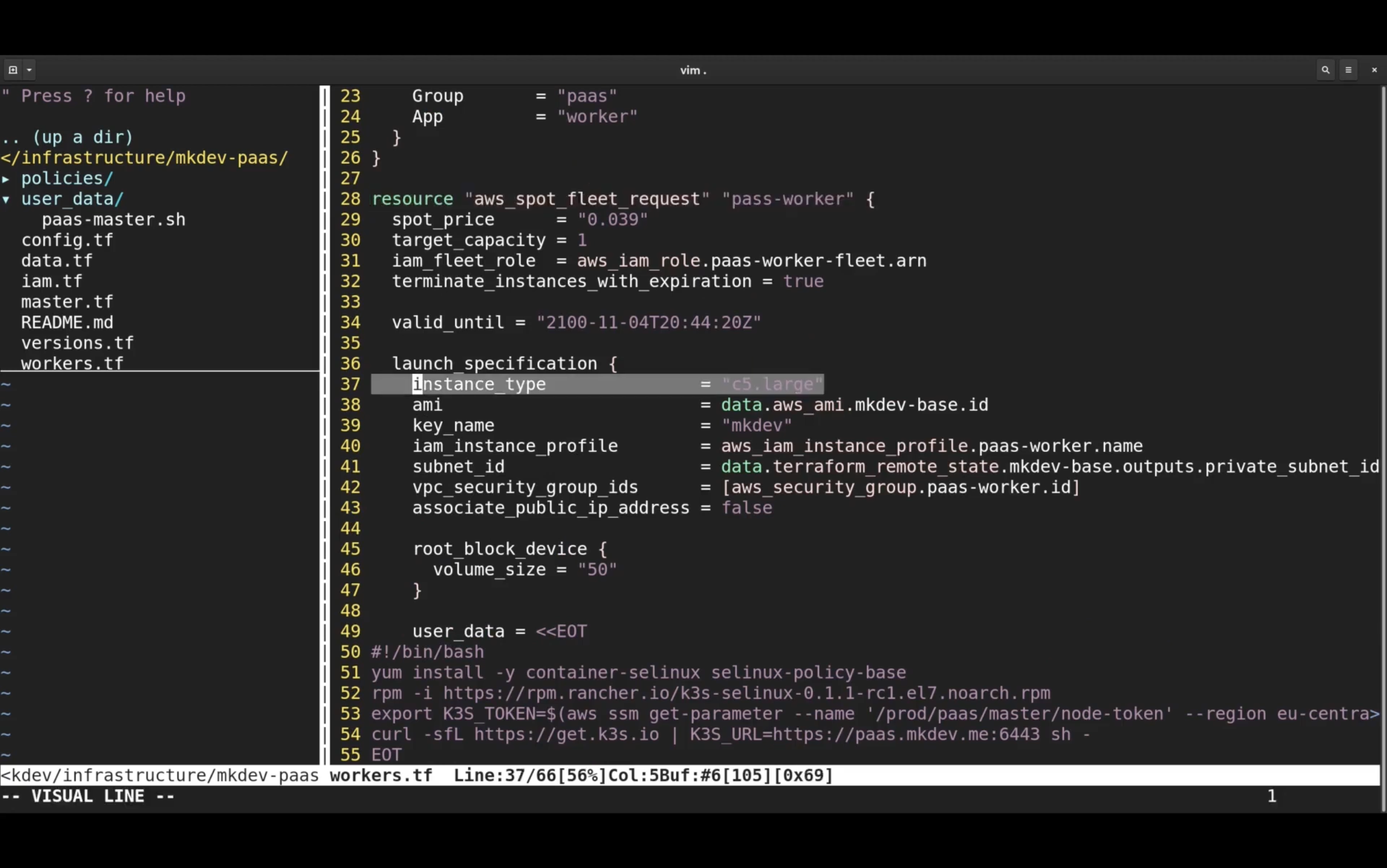Screen dimensions: 1387x868
Task: Open versions.tf in the file tree
Action: (x=77, y=343)
